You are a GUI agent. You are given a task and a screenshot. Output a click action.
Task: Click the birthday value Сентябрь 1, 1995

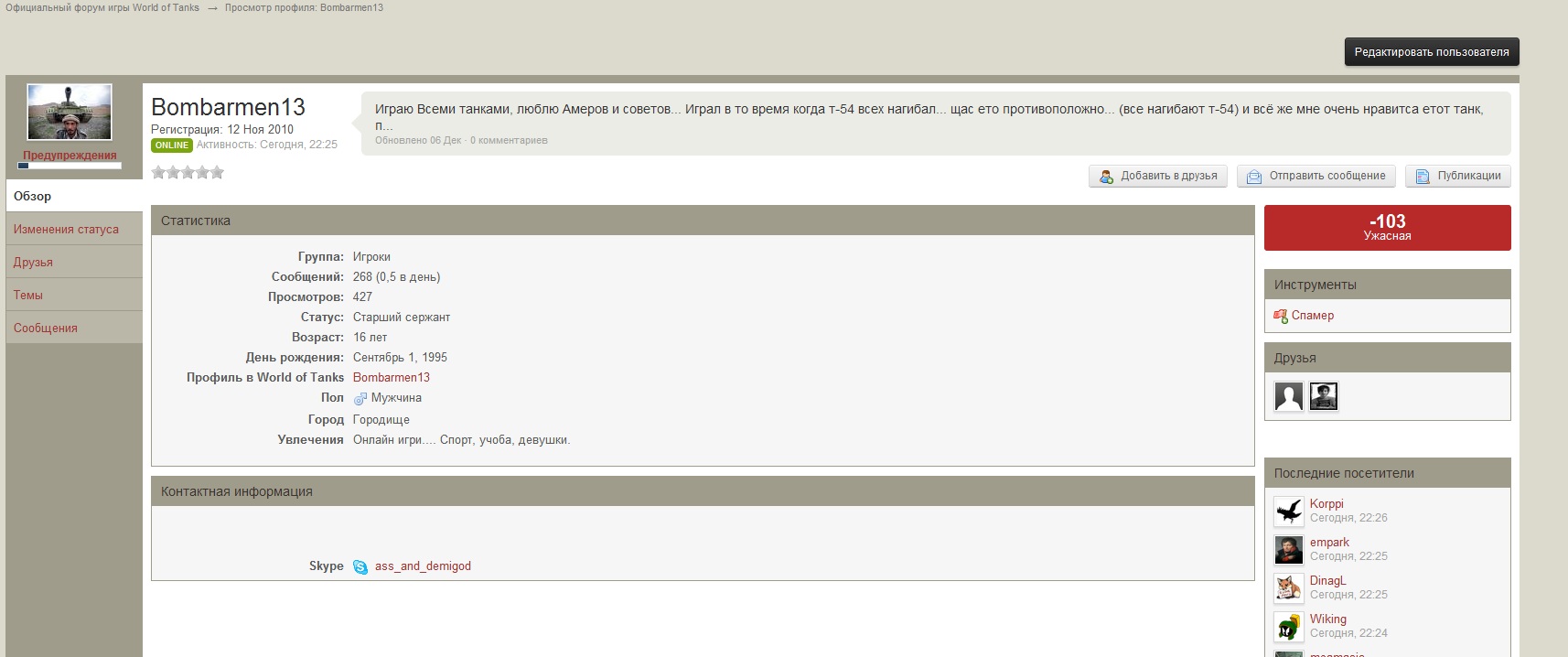400,358
